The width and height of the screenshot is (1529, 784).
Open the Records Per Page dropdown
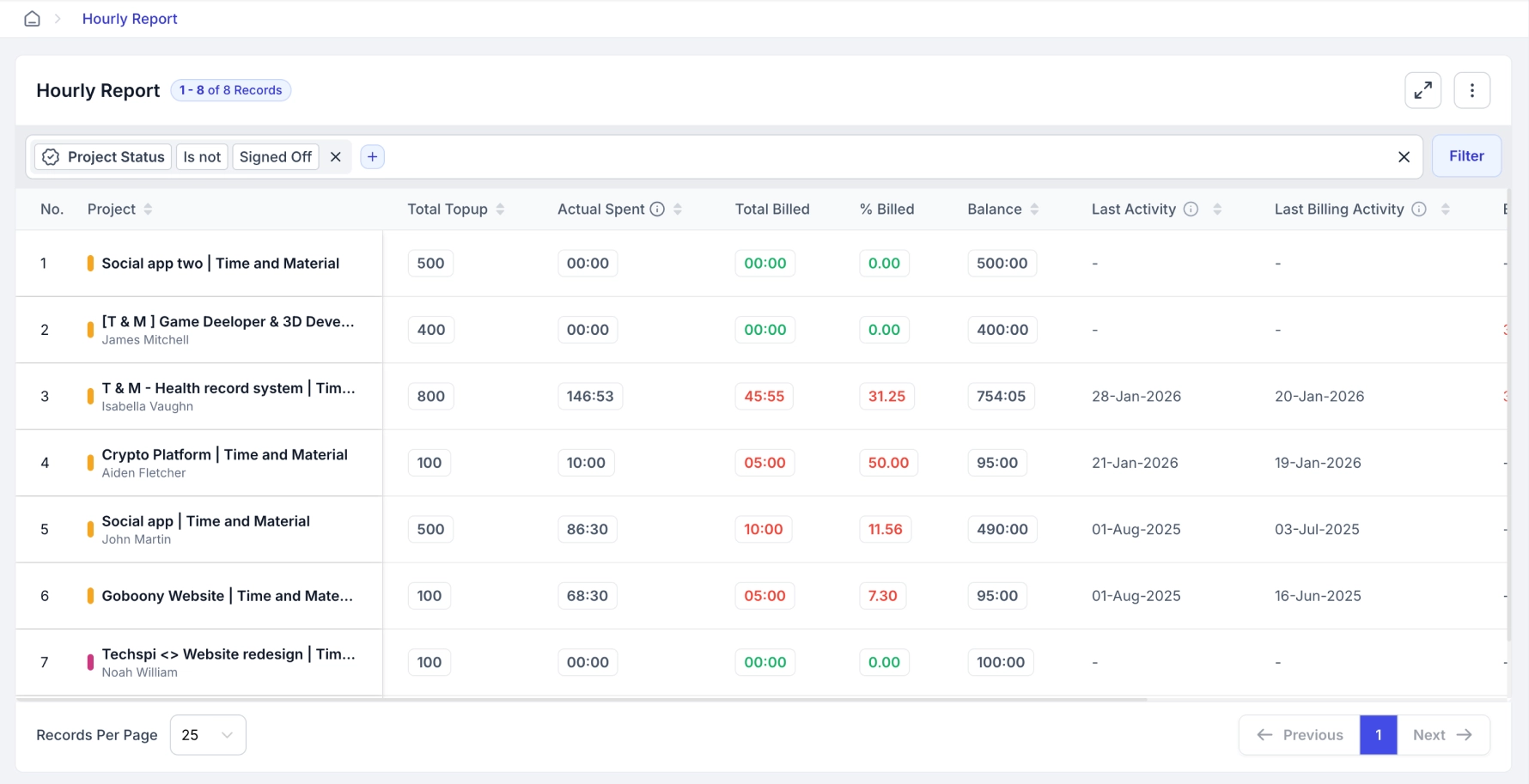pos(207,735)
